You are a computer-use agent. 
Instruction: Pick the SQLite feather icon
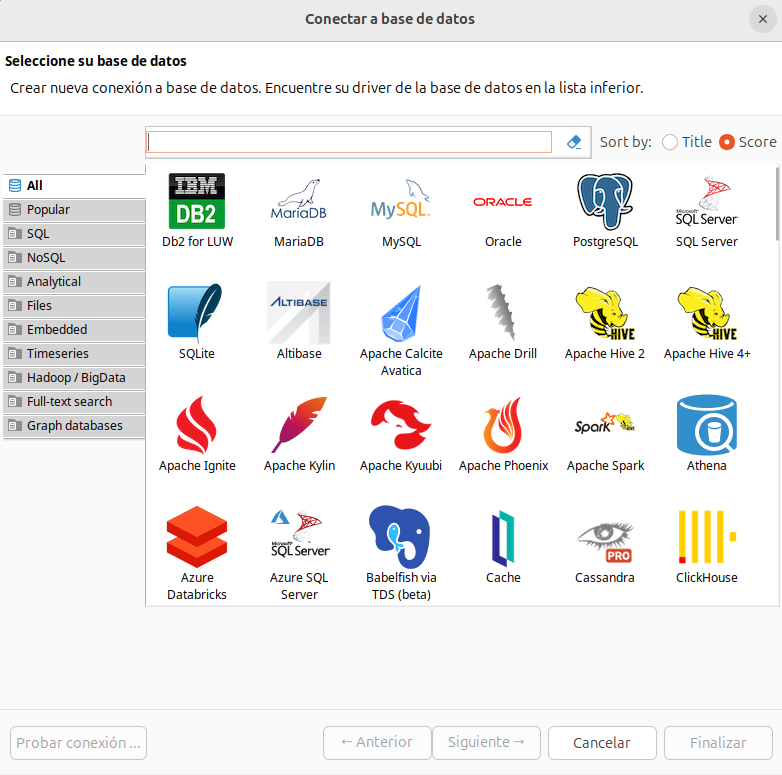(197, 314)
